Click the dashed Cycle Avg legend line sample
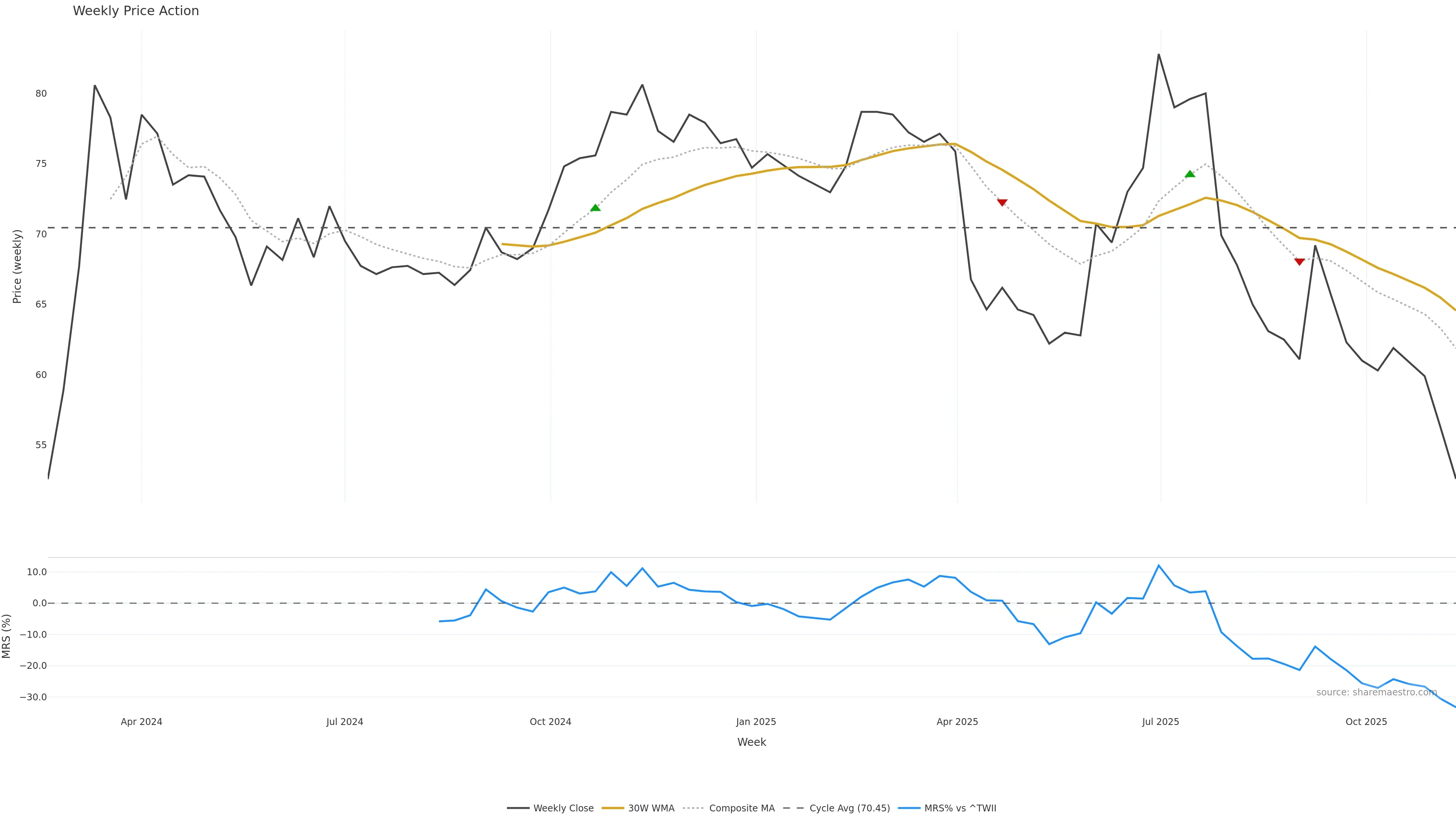 pos(794,808)
